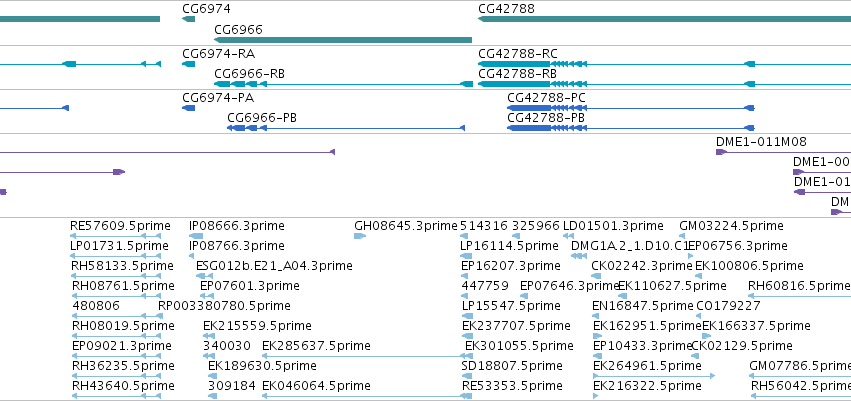Click the CG42788-PB protein label
The height and width of the screenshot is (401, 851).
pyautogui.click(x=546, y=118)
